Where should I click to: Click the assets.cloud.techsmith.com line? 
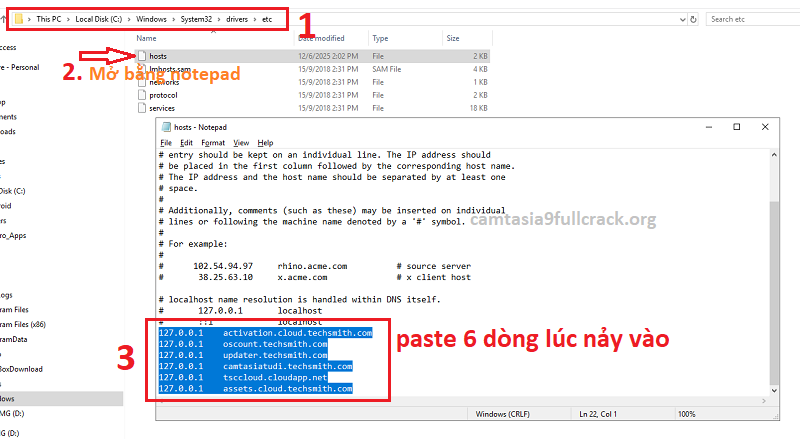[x=256, y=389]
